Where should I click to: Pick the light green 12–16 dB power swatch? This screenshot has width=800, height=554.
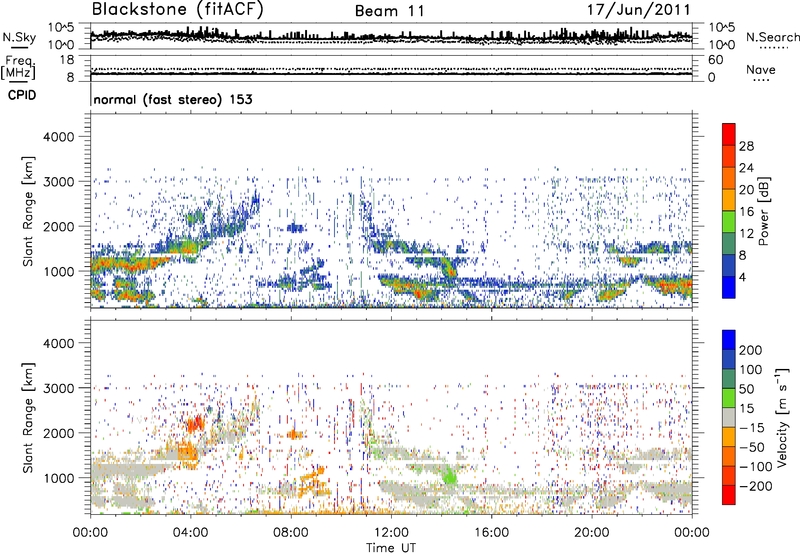pos(729,222)
